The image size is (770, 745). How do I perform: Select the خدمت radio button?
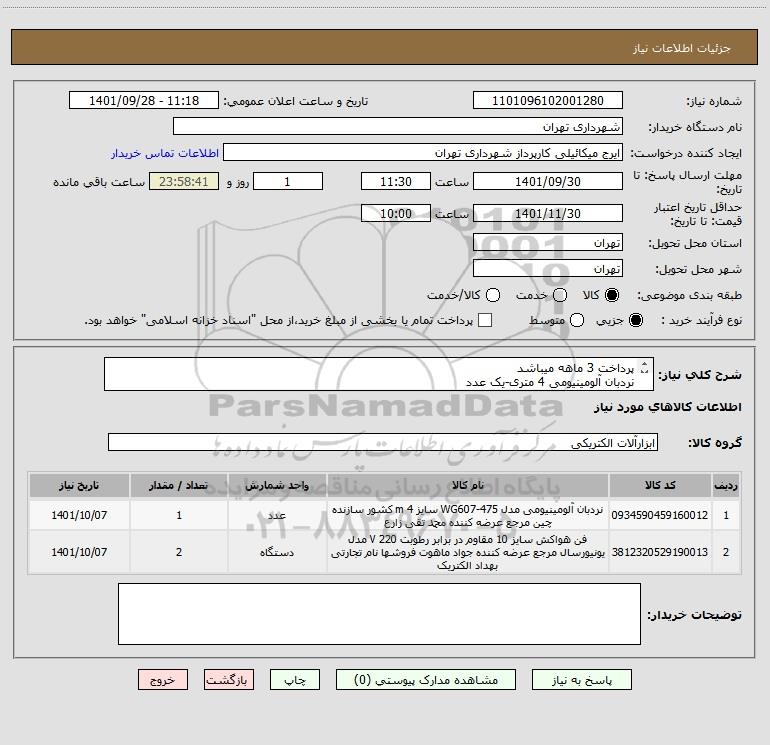(x=560, y=295)
